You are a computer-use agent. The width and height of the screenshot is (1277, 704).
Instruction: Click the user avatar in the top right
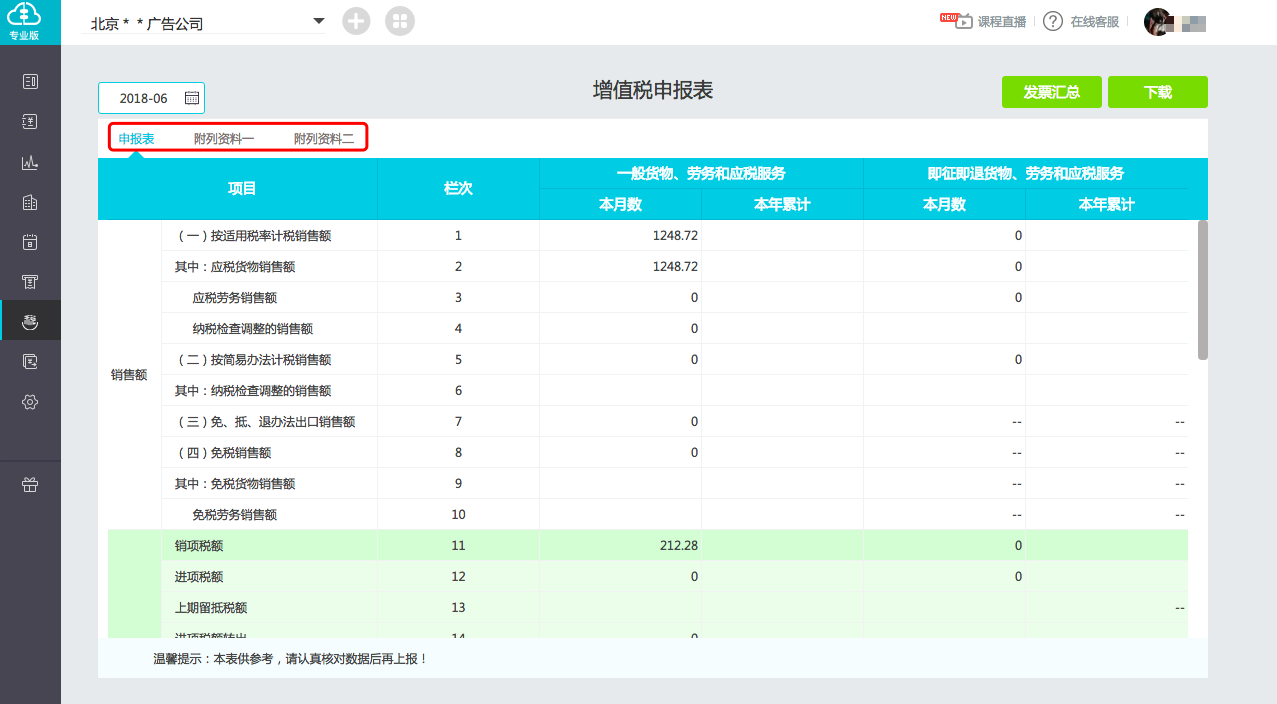point(1158,22)
